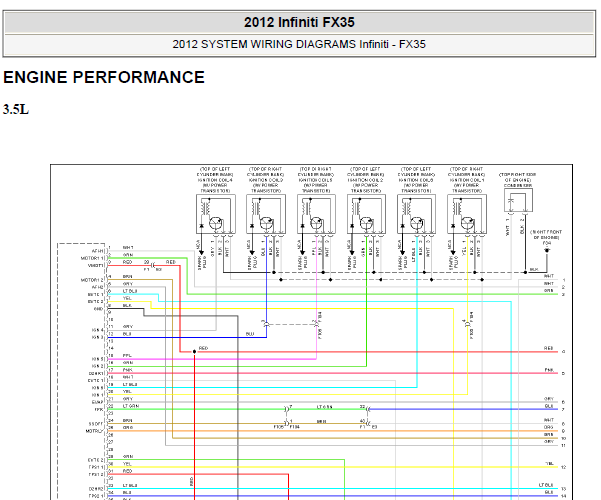Click the "LT GRN" wire label at pin 22

pyautogui.click(x=131, y=406)
